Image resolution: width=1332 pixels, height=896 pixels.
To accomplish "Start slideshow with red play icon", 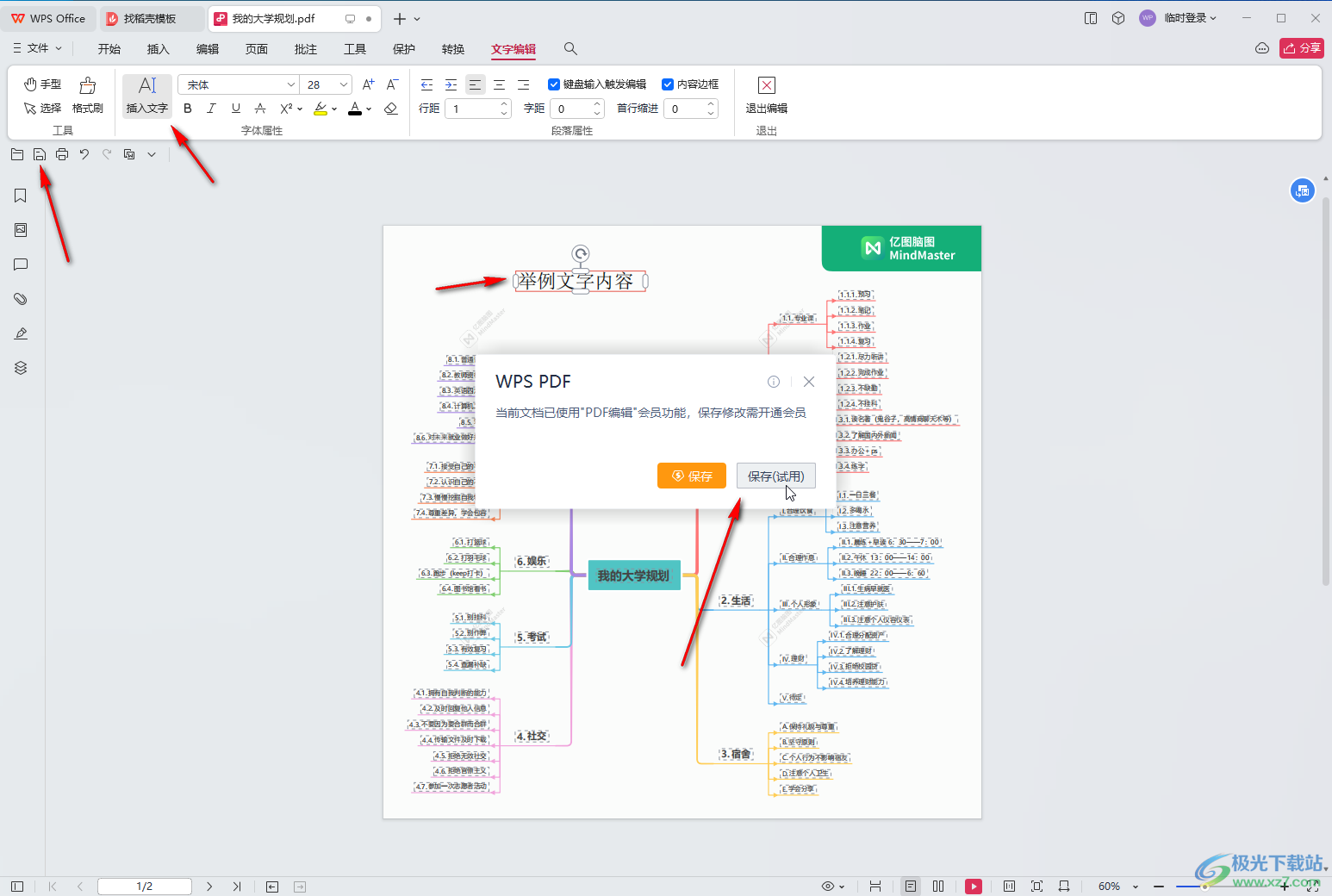I will pos(974,887).
